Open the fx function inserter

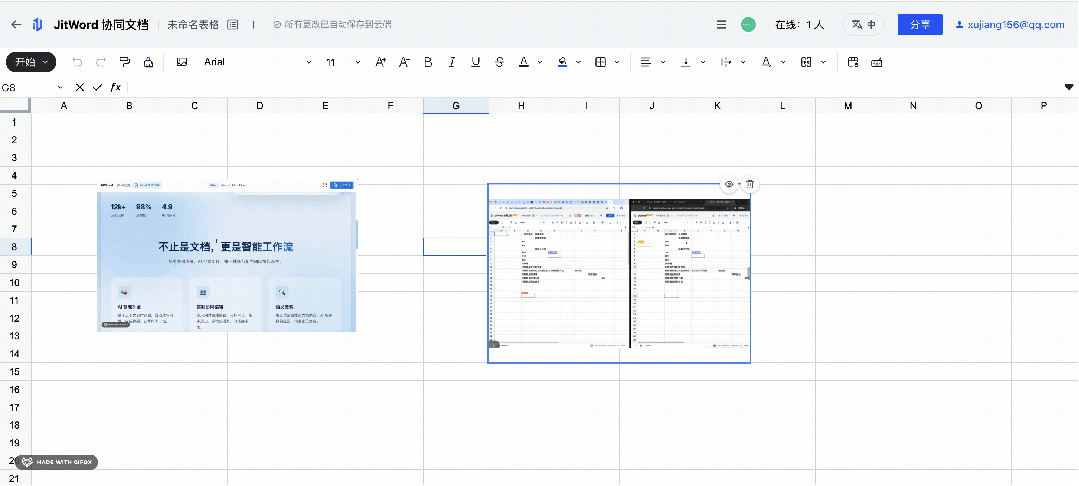(116, 87)
